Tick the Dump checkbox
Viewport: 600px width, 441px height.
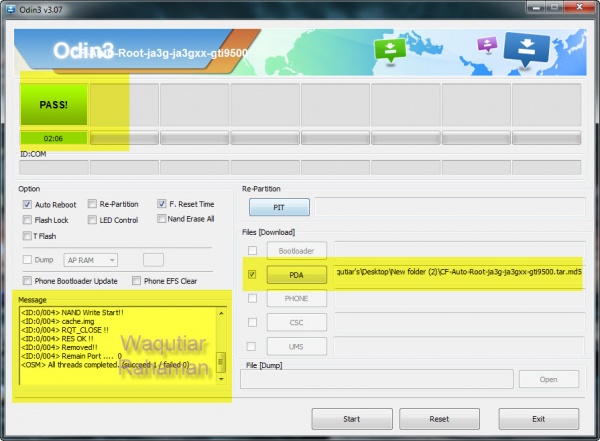[x=27, y=260]
